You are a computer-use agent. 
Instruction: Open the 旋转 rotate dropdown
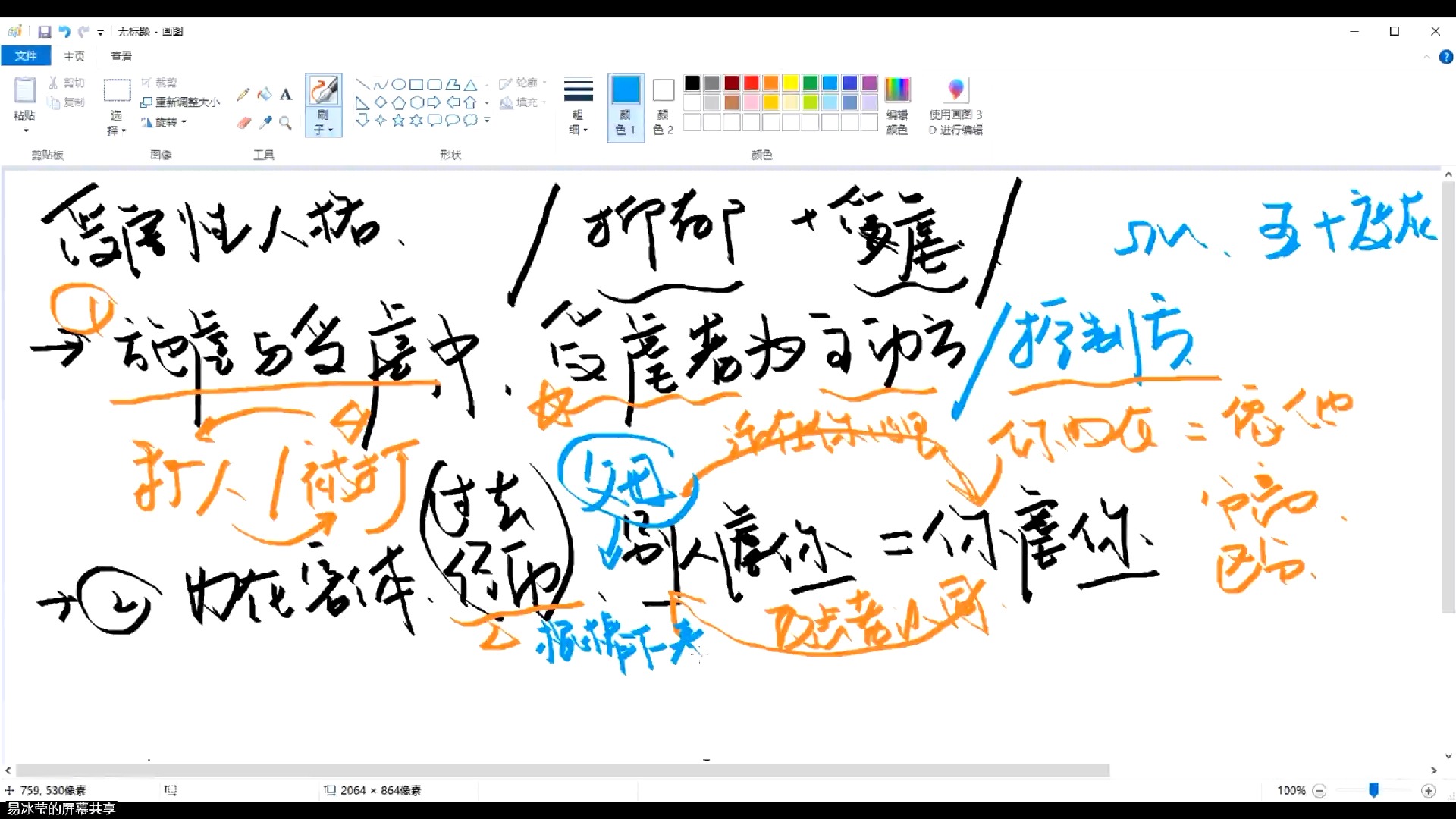click(164, 122)
